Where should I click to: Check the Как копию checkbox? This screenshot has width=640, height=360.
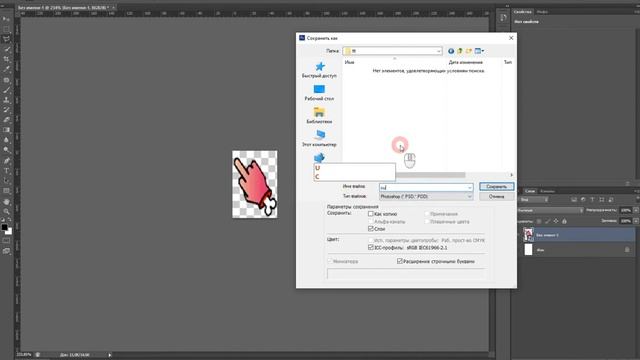[371, 213]
